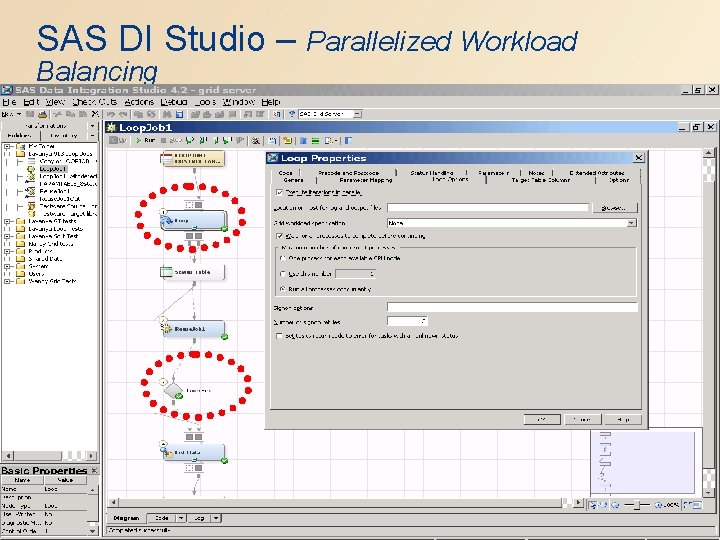Image resolution: width=720 pixels, height=540 pixels.
Task: Click OK in Loop Properties dialog
Action: 542,419
